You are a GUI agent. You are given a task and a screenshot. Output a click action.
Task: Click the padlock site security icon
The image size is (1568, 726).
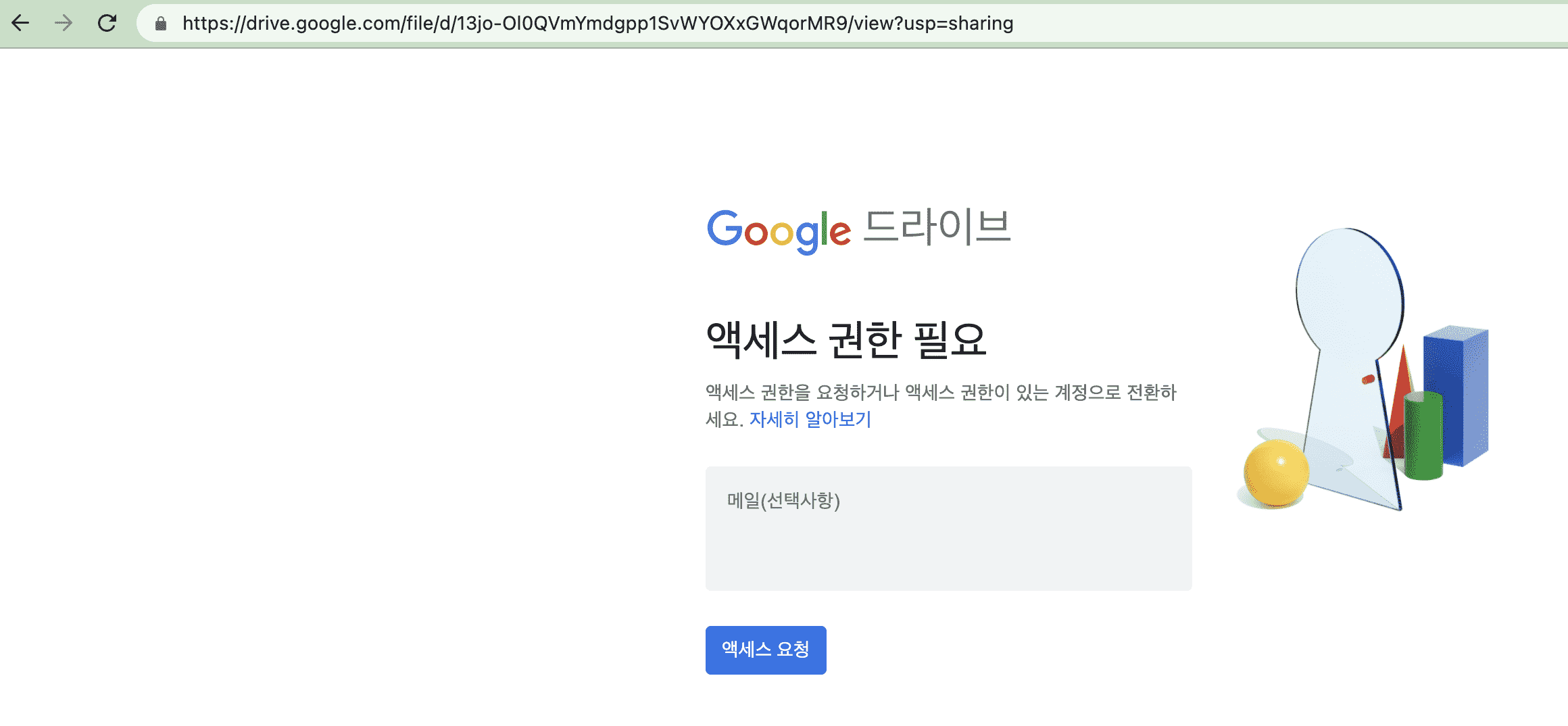tap(161, 24)
